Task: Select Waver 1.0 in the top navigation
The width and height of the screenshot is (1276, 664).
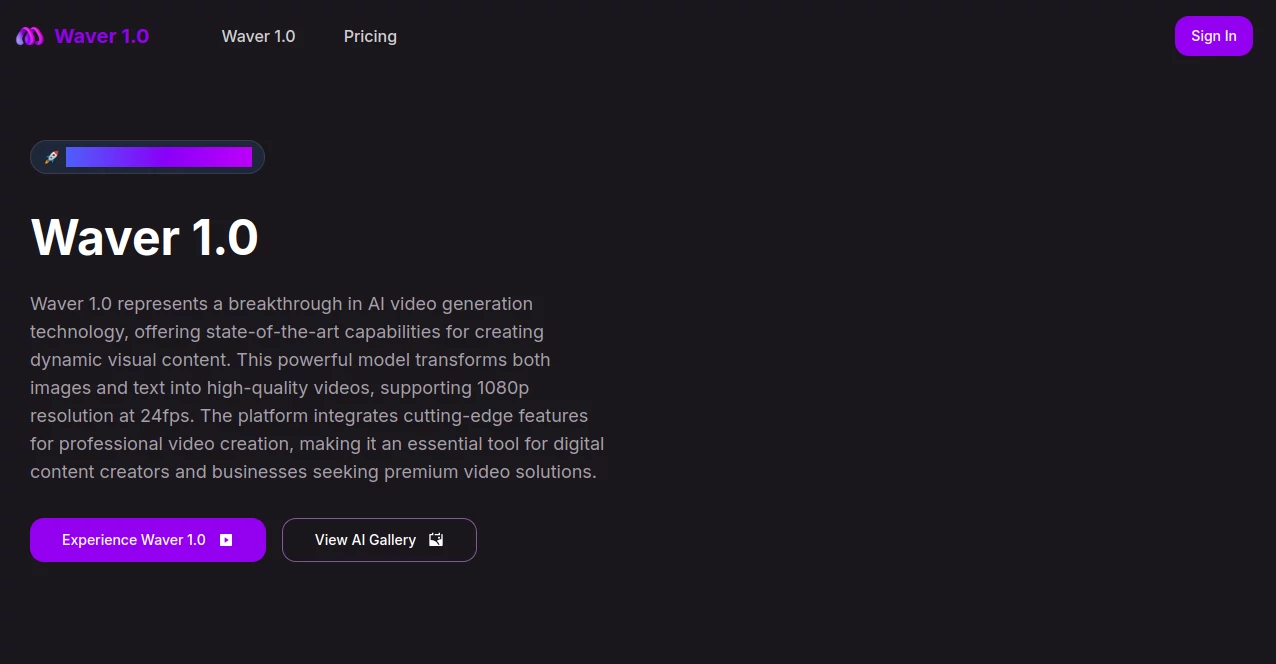Action: (x=258, y=36)
